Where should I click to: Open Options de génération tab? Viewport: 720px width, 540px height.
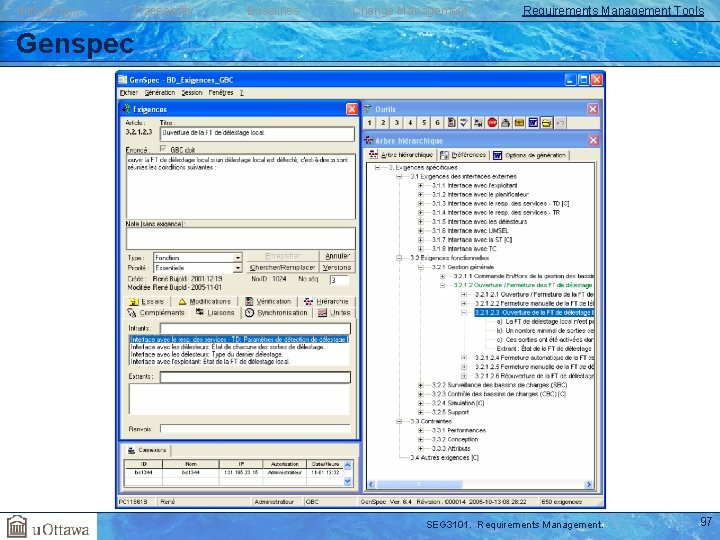[x=529, y=155]
